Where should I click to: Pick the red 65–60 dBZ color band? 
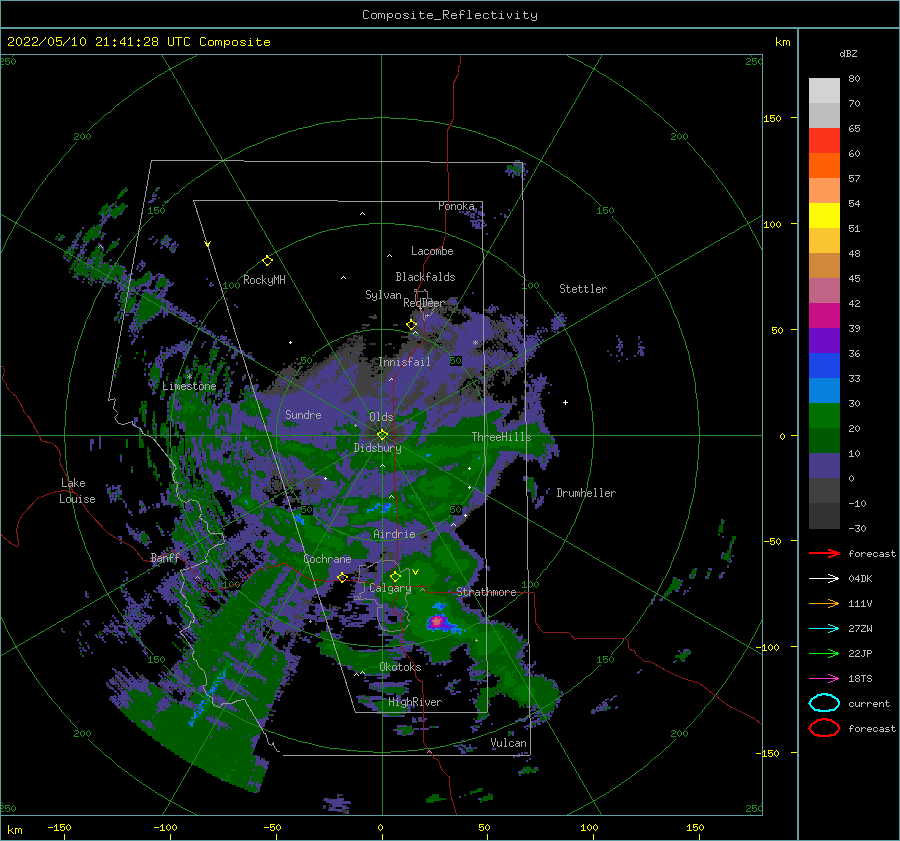click(x=824, y=141)
